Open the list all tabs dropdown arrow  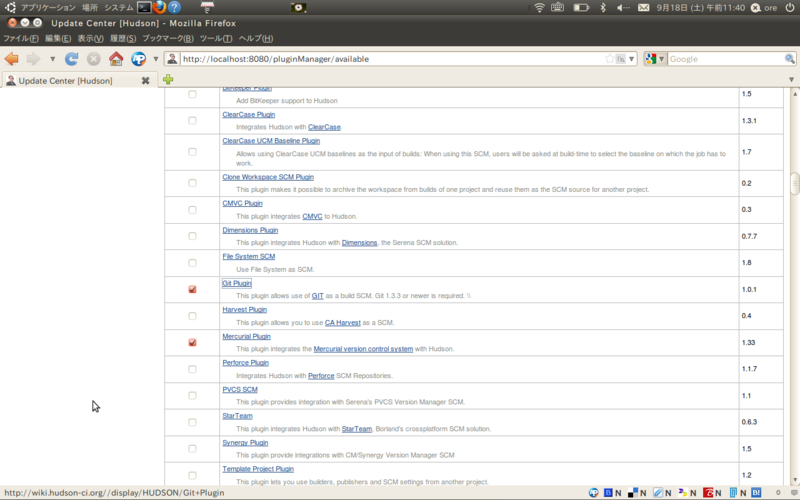coord(791,80)
